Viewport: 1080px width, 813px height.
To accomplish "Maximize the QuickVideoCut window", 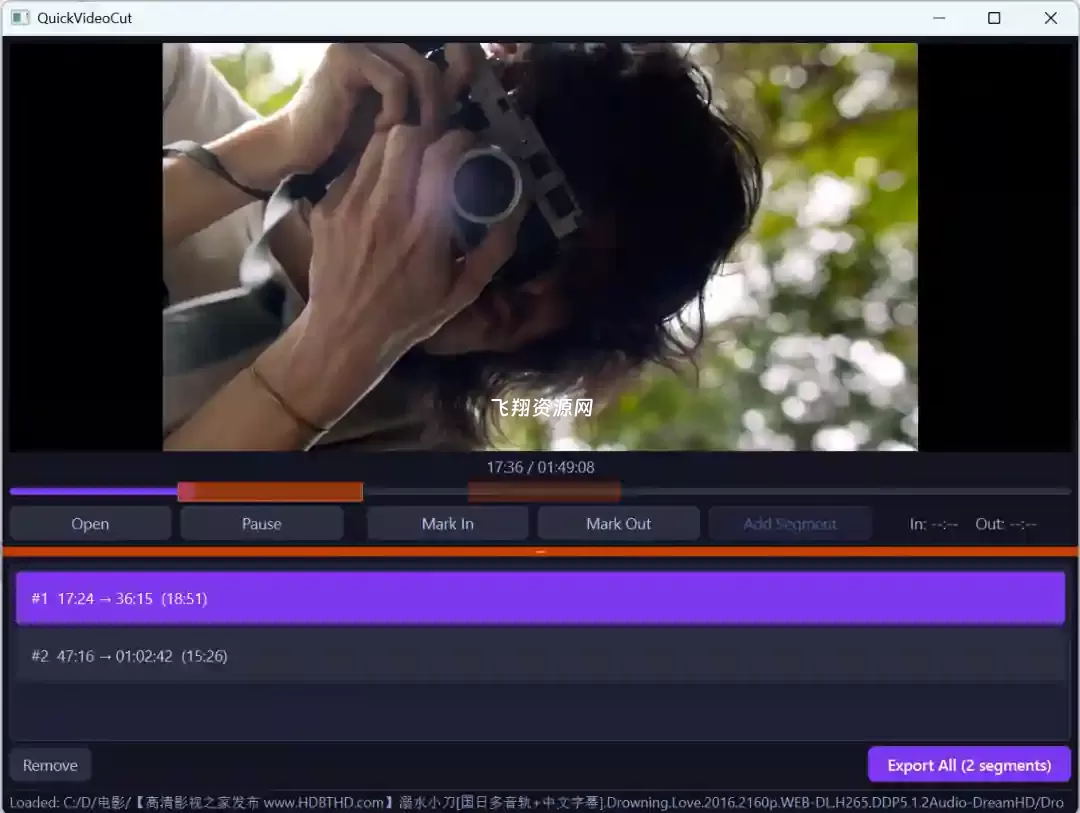I will (x=994, y=18).
